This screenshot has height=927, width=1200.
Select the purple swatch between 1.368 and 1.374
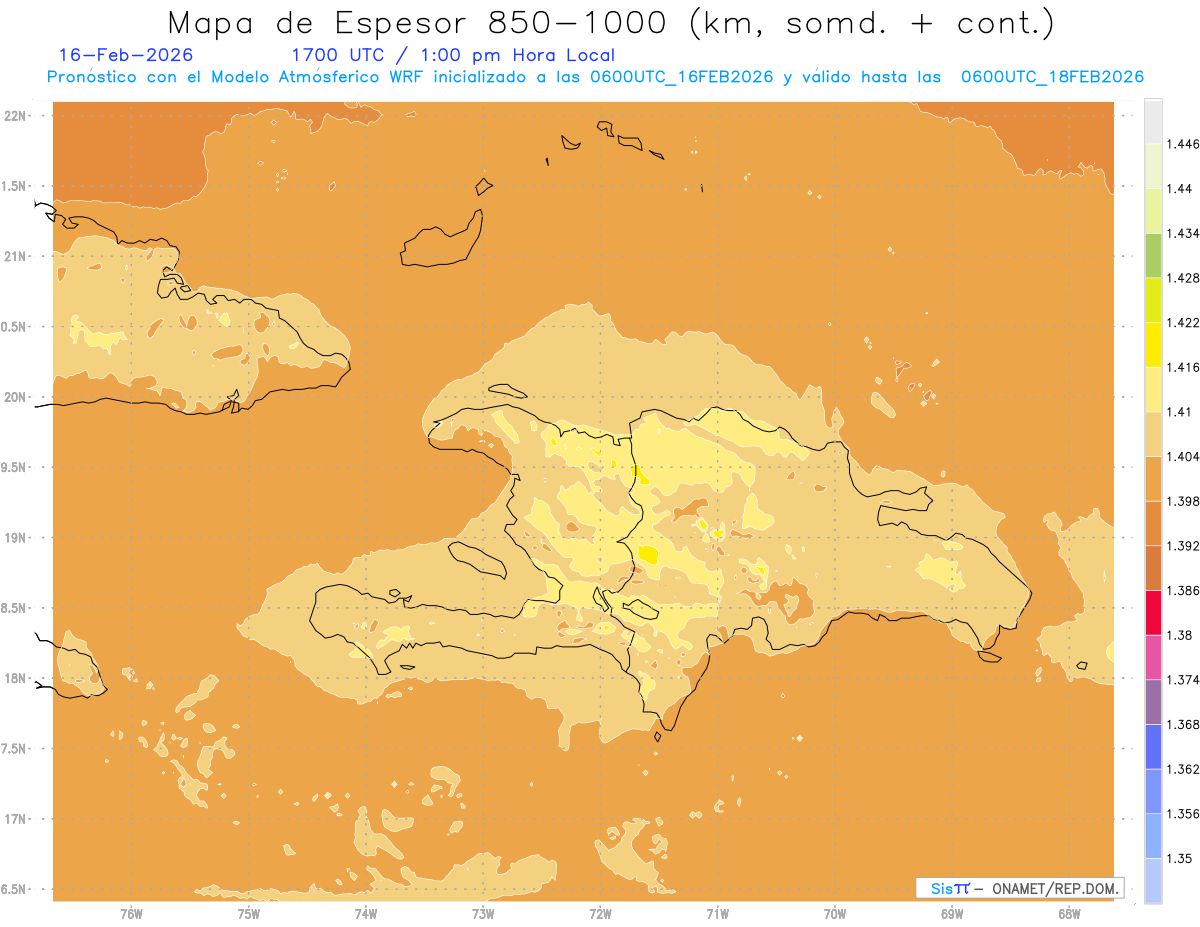[1153, 702]
